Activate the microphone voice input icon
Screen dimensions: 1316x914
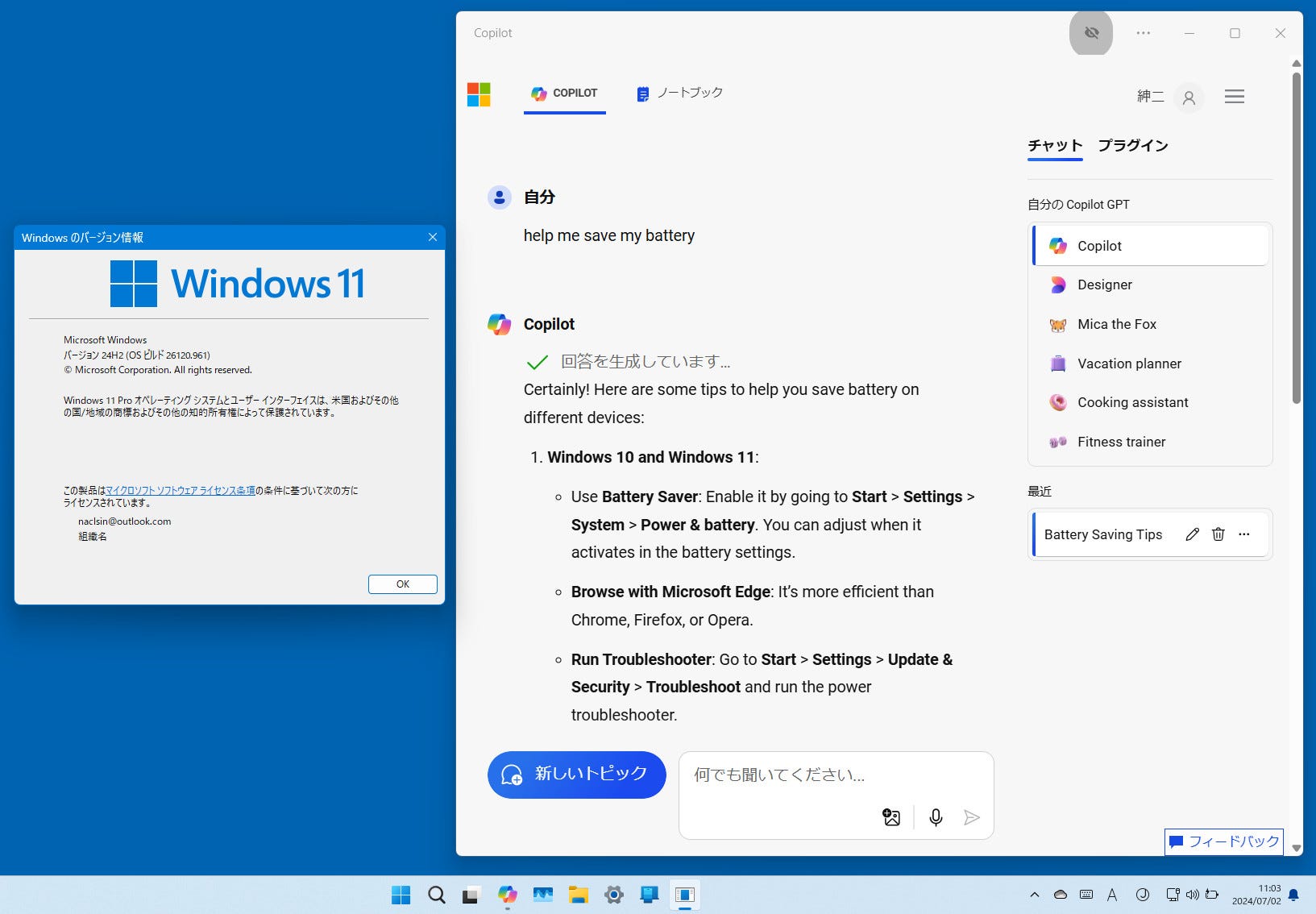click(936, 817)
